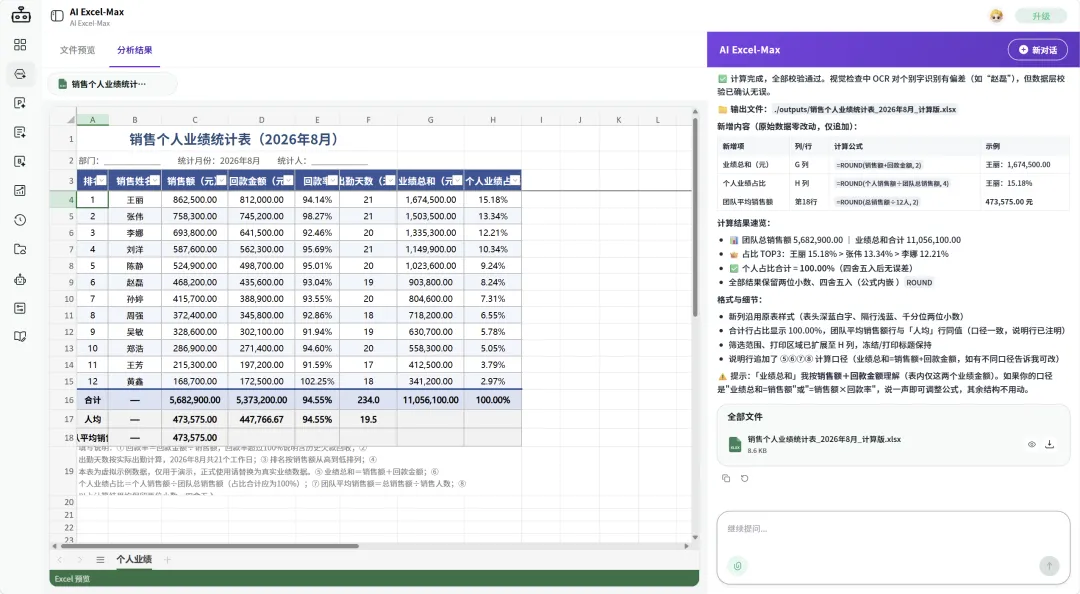Open the 个人业绩占比 column filter dropdown
Image resolution: width=1080 pixels, height=594 pixels.
(515, 181)
